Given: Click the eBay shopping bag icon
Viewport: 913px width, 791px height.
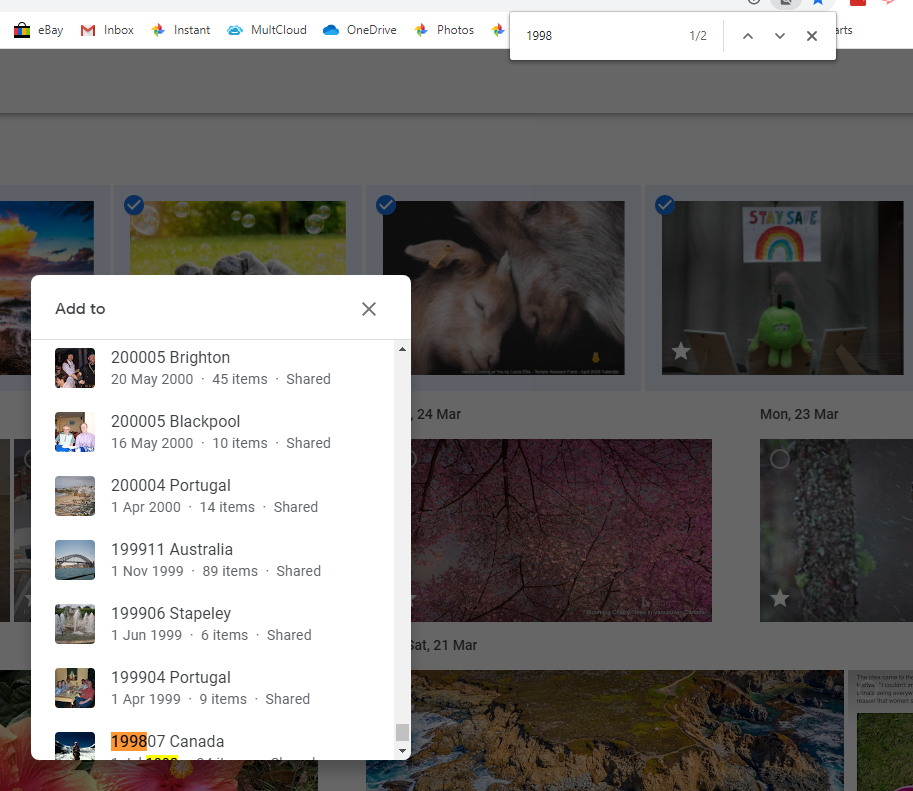Looking at the screenshot, I should coord(22,30).
